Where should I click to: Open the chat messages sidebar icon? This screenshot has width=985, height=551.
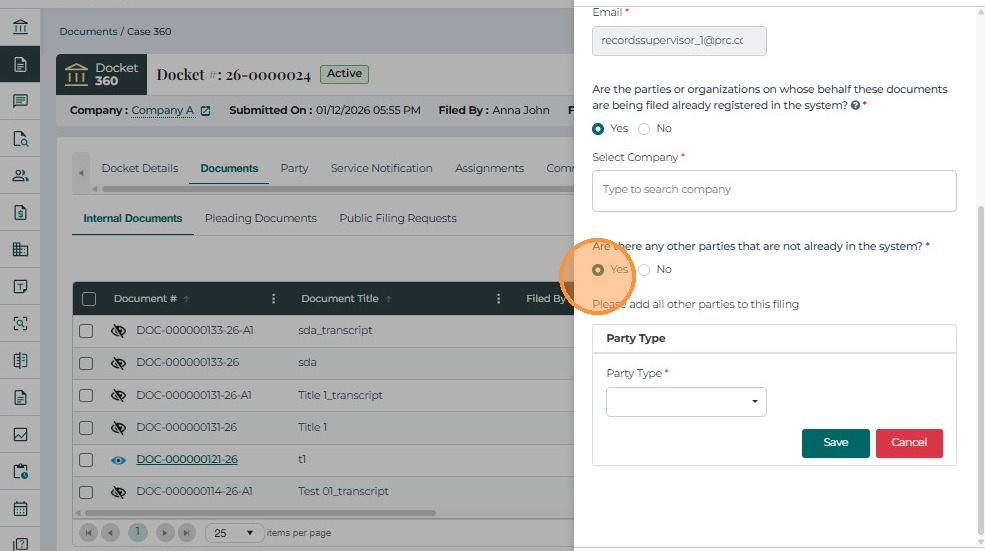tap(20, 101)
